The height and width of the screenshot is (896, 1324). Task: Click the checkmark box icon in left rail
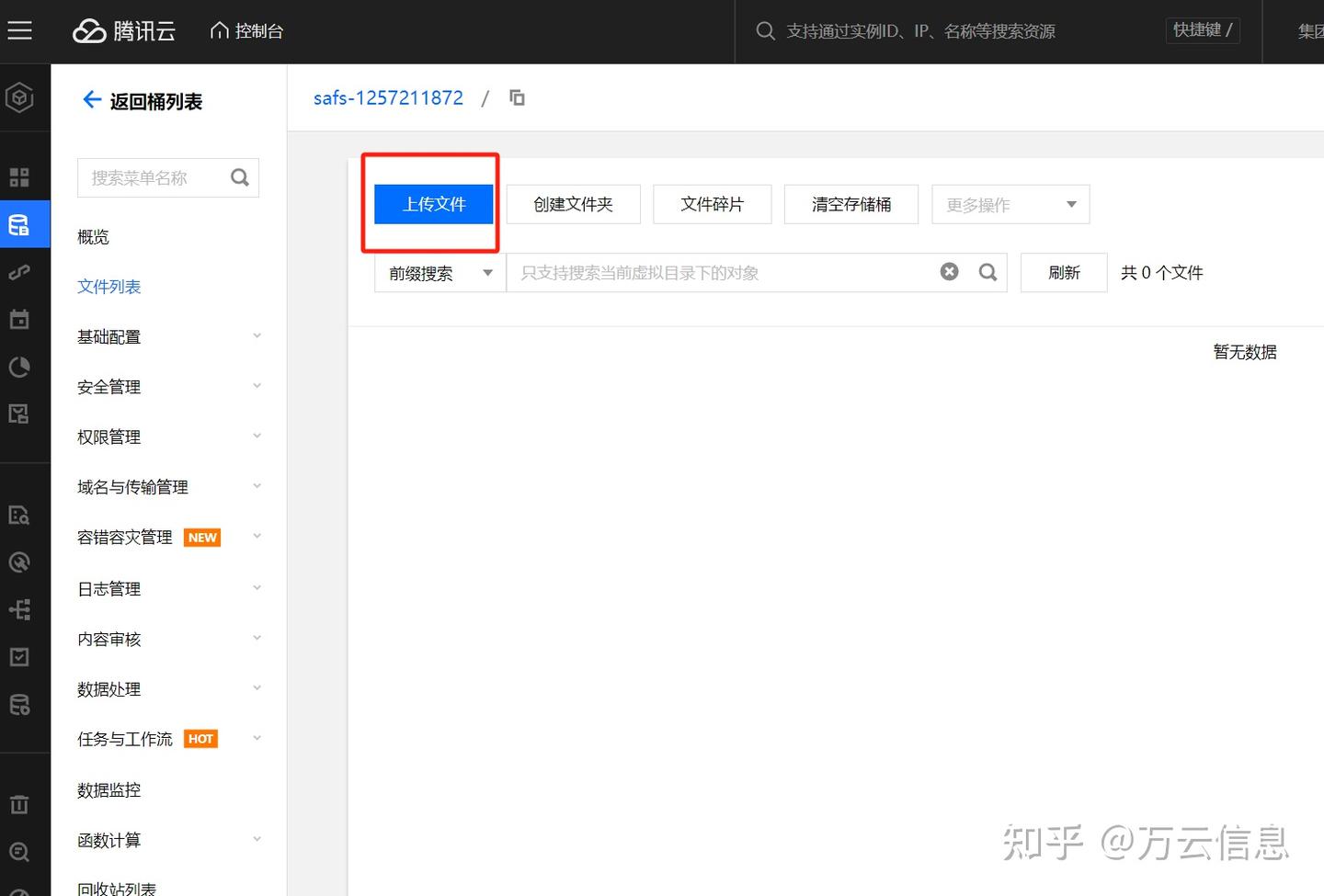pyautogui.click(x=19, y=657)
